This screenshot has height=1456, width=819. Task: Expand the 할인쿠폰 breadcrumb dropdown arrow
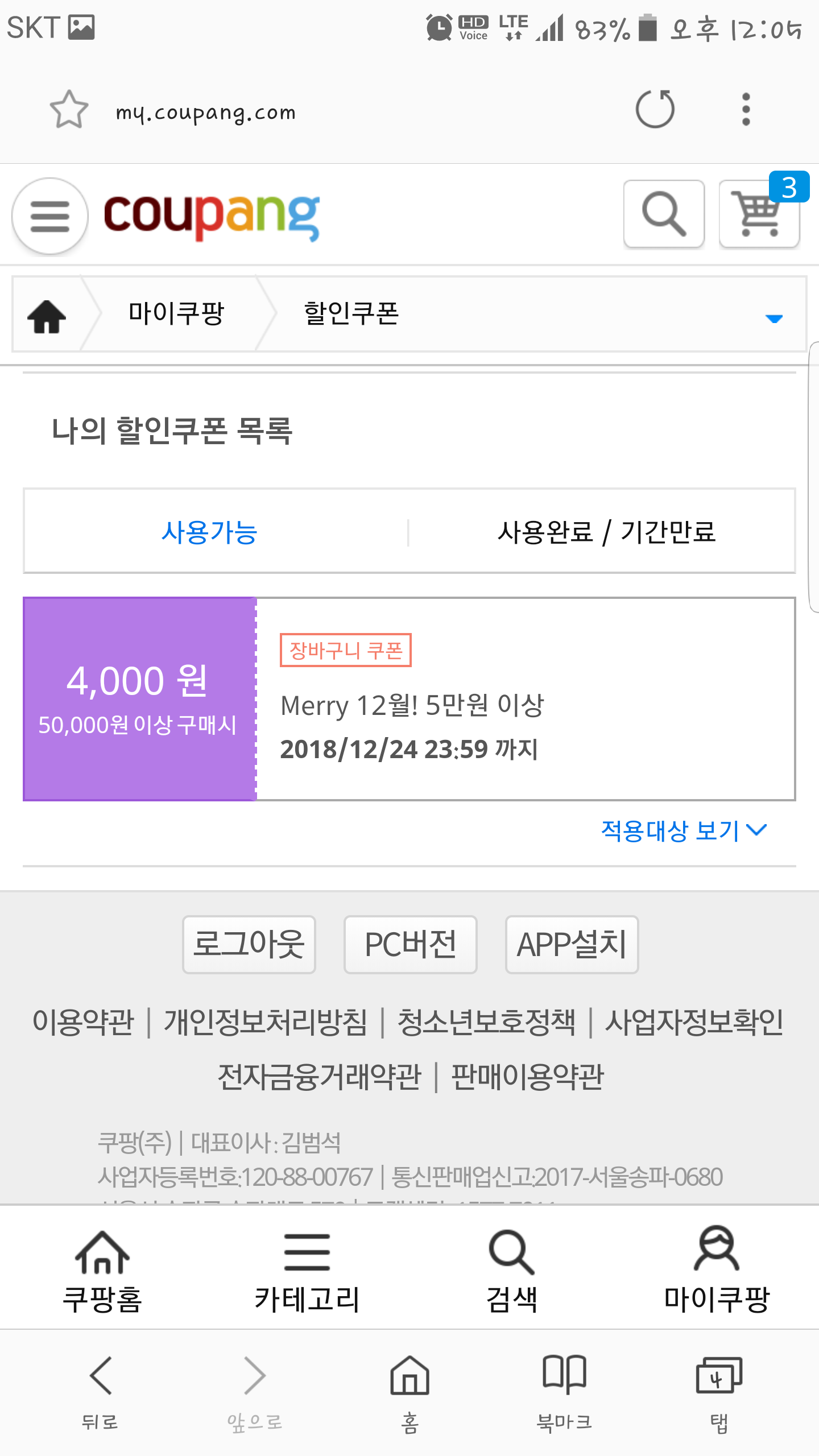(x=773, y=317)
